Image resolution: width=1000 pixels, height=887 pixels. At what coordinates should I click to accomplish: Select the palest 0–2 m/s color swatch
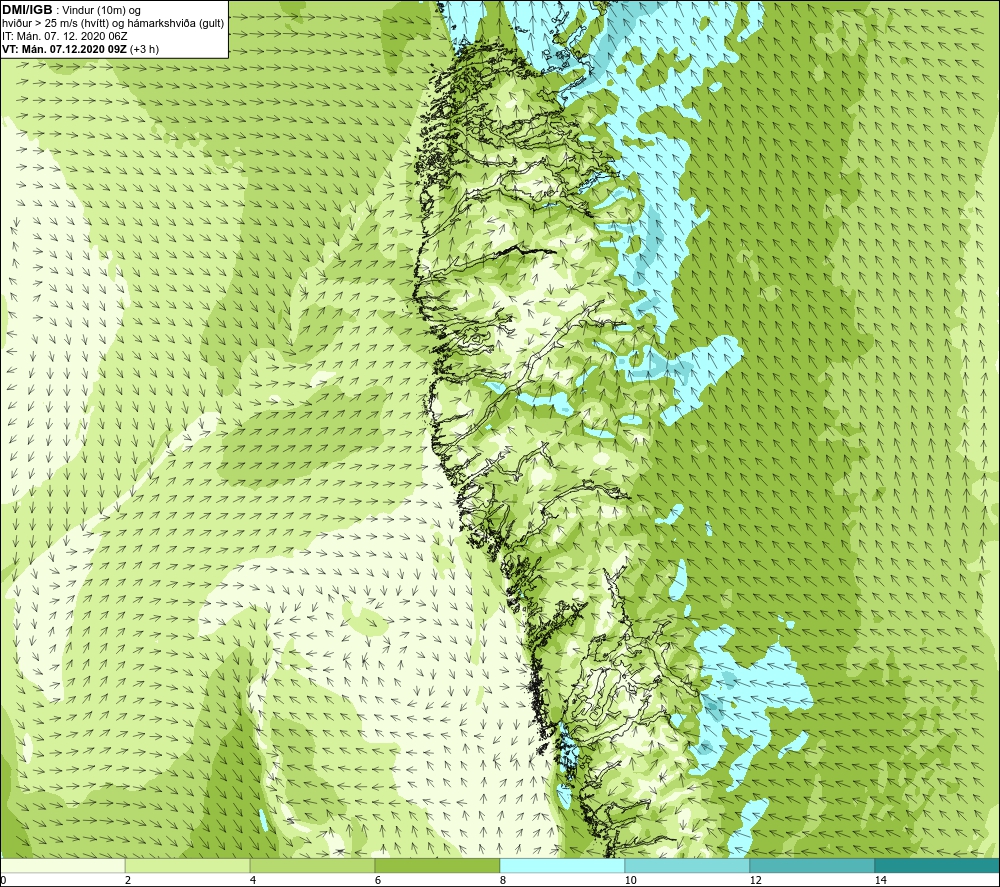tap(62, 865)
